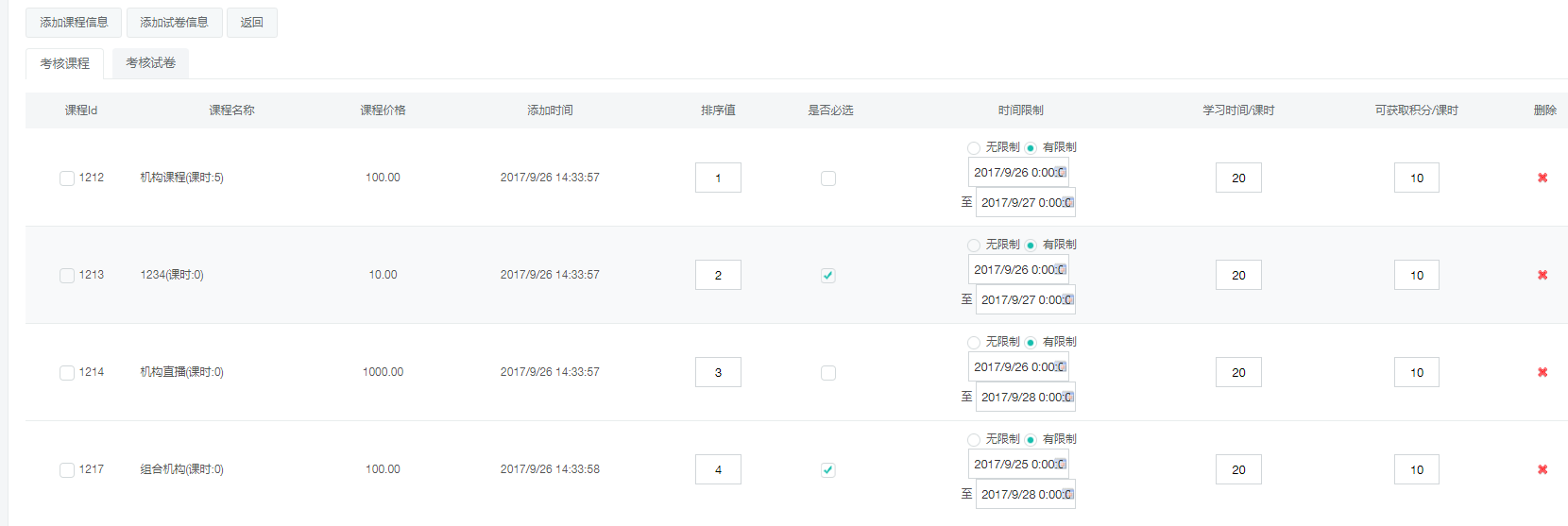Click 可获取积分/课时 input for course 1217
Viewport: 1568px width, 526px height.
point(1416,469)
